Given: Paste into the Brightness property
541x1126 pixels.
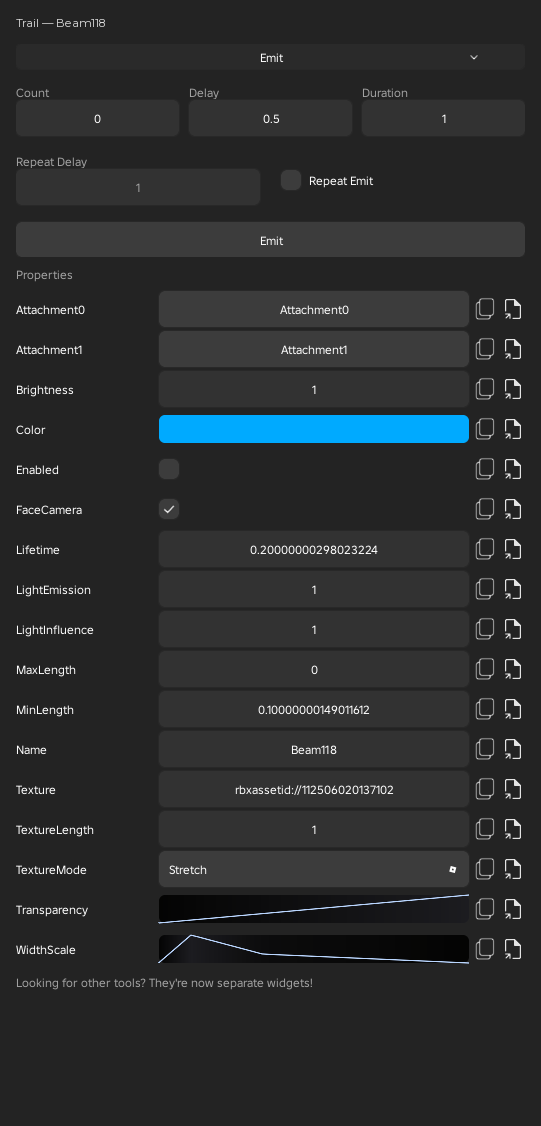Looking at the screenshot, I should click(x=512, y=389).
